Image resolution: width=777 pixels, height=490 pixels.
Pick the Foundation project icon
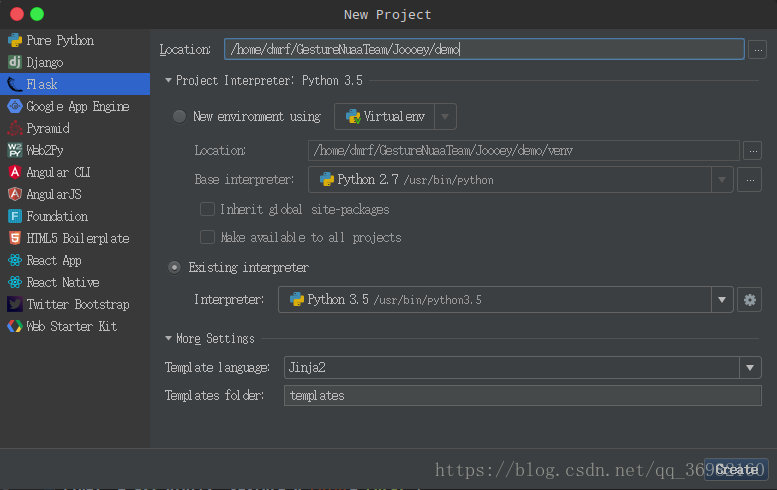[15, 216]
